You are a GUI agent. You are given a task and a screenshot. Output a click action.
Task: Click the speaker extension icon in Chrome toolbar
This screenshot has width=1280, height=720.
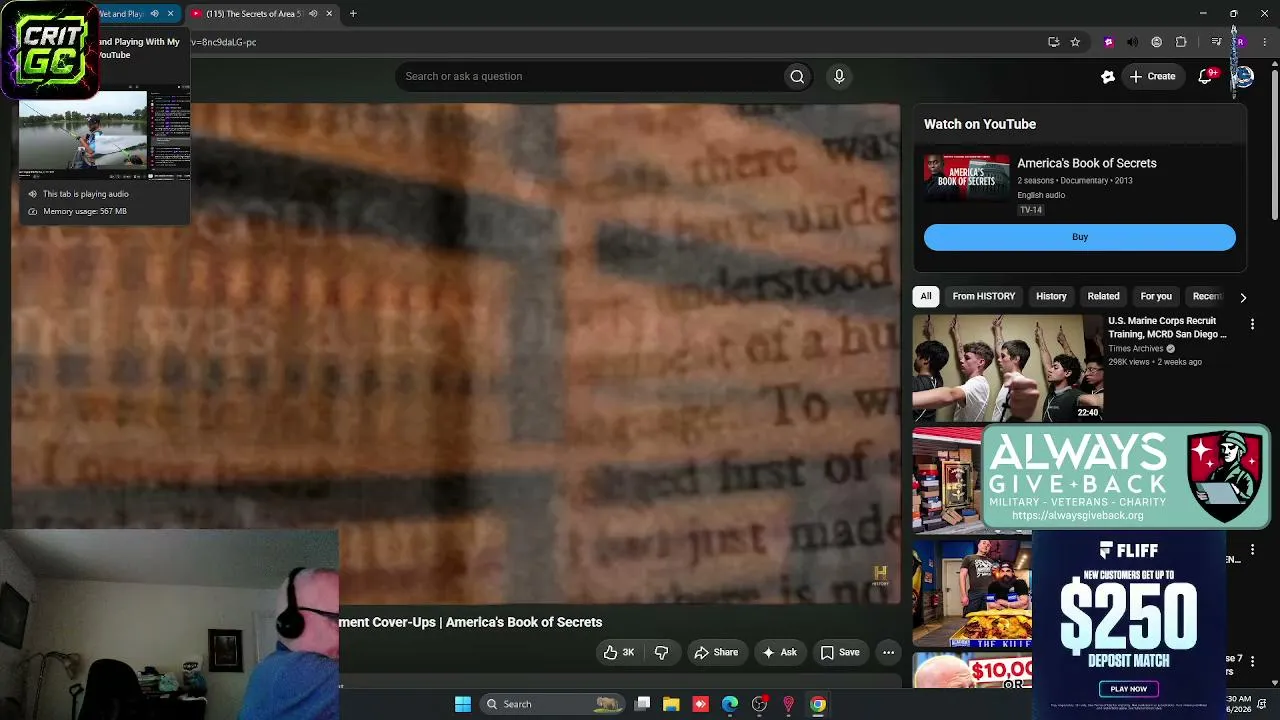(x=1132, y=42)
